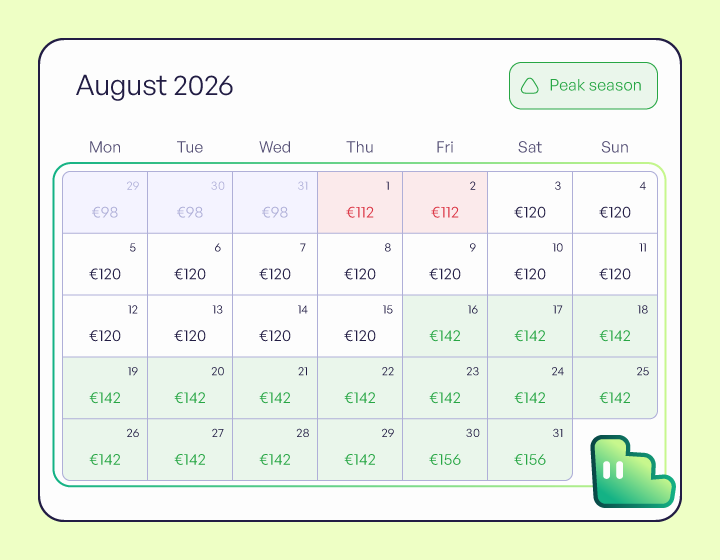720x560 pixels.
Task: Select July 31 cell at €98
Action: click(x=275, y=202)
